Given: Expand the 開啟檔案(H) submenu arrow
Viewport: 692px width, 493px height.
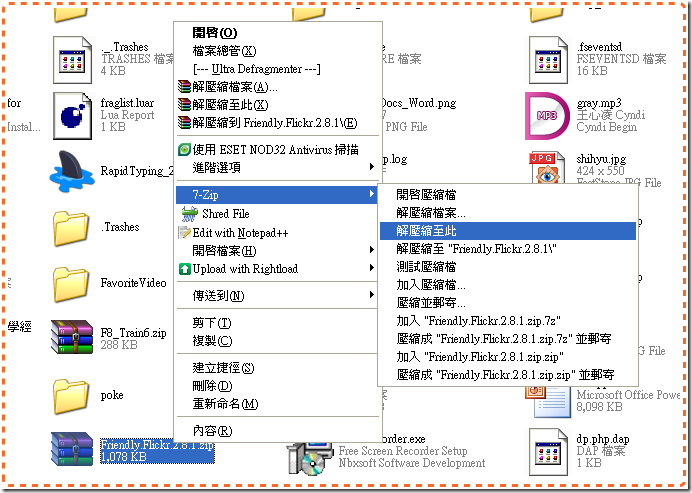Looking at the screenshot, I should (372, 250).
